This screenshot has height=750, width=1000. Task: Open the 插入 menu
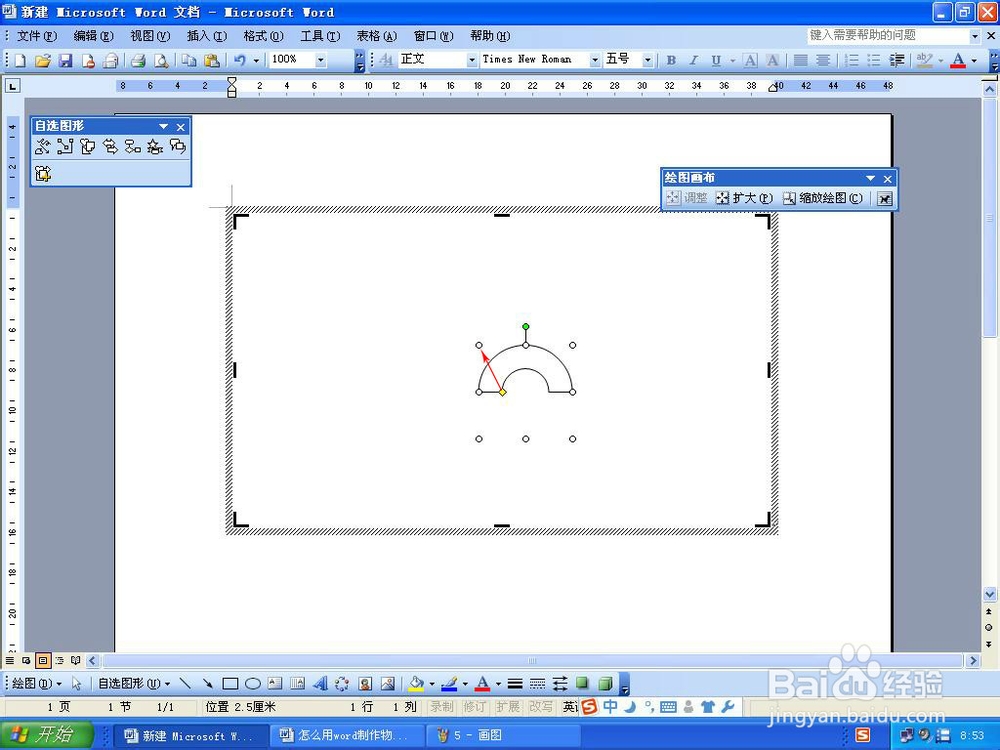pyautogui.click(x=207, y=36)
